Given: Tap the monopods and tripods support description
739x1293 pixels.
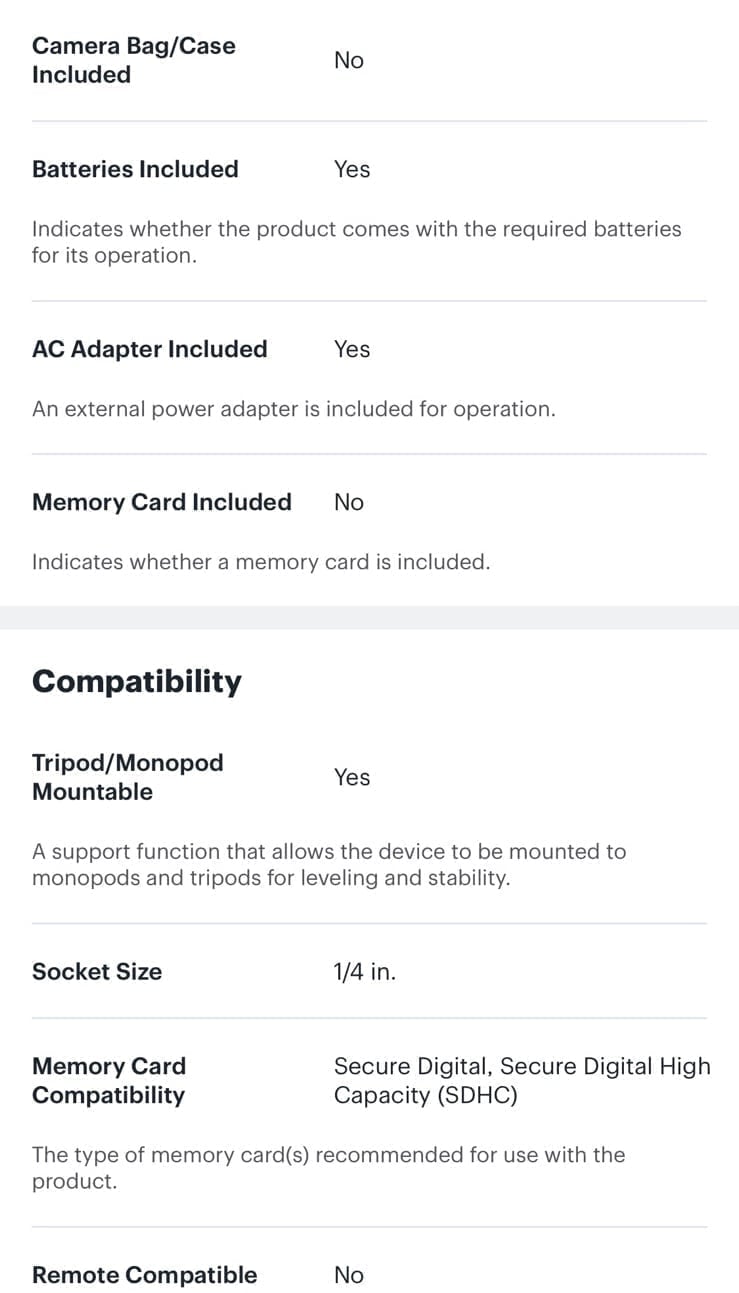Looking at the screenshot, I should [x=329, y=865].
